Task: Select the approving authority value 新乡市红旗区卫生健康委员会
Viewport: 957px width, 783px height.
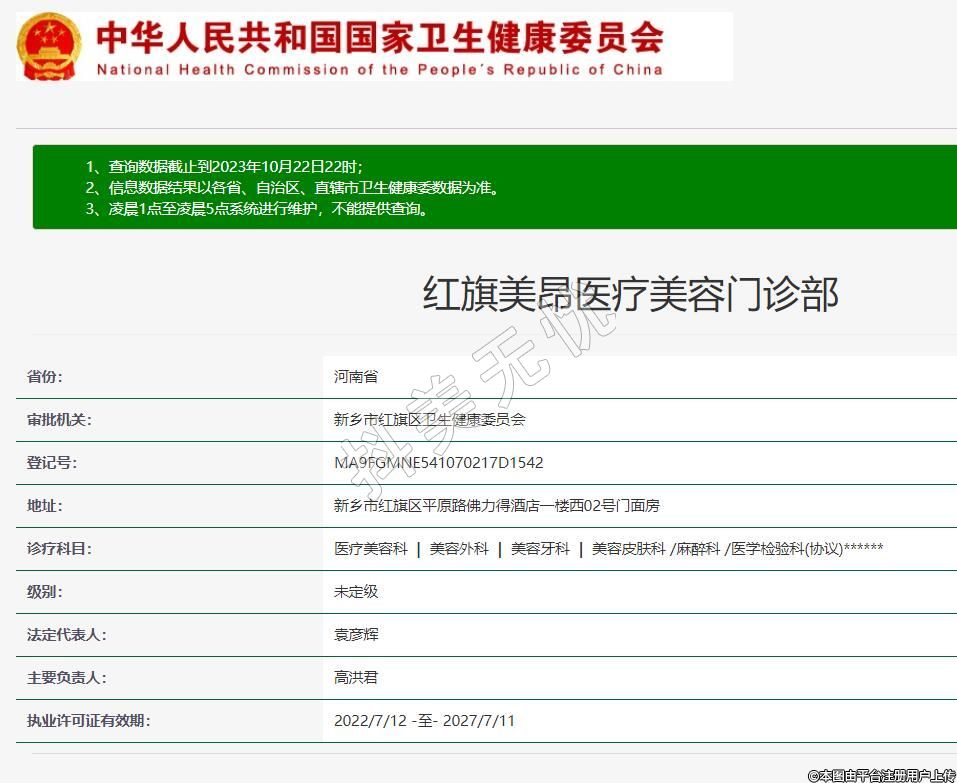Action: point(430,420)
